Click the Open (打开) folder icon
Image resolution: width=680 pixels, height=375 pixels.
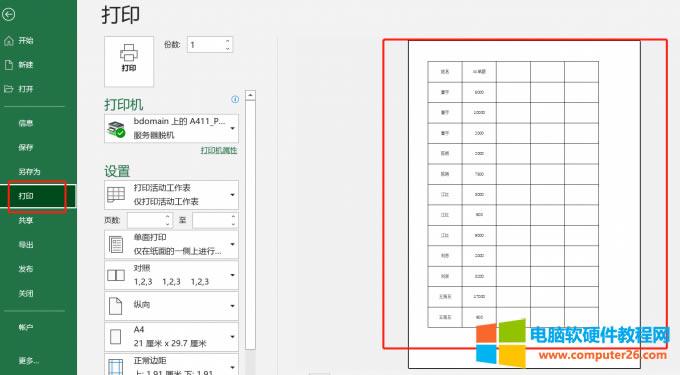(9, 89)
